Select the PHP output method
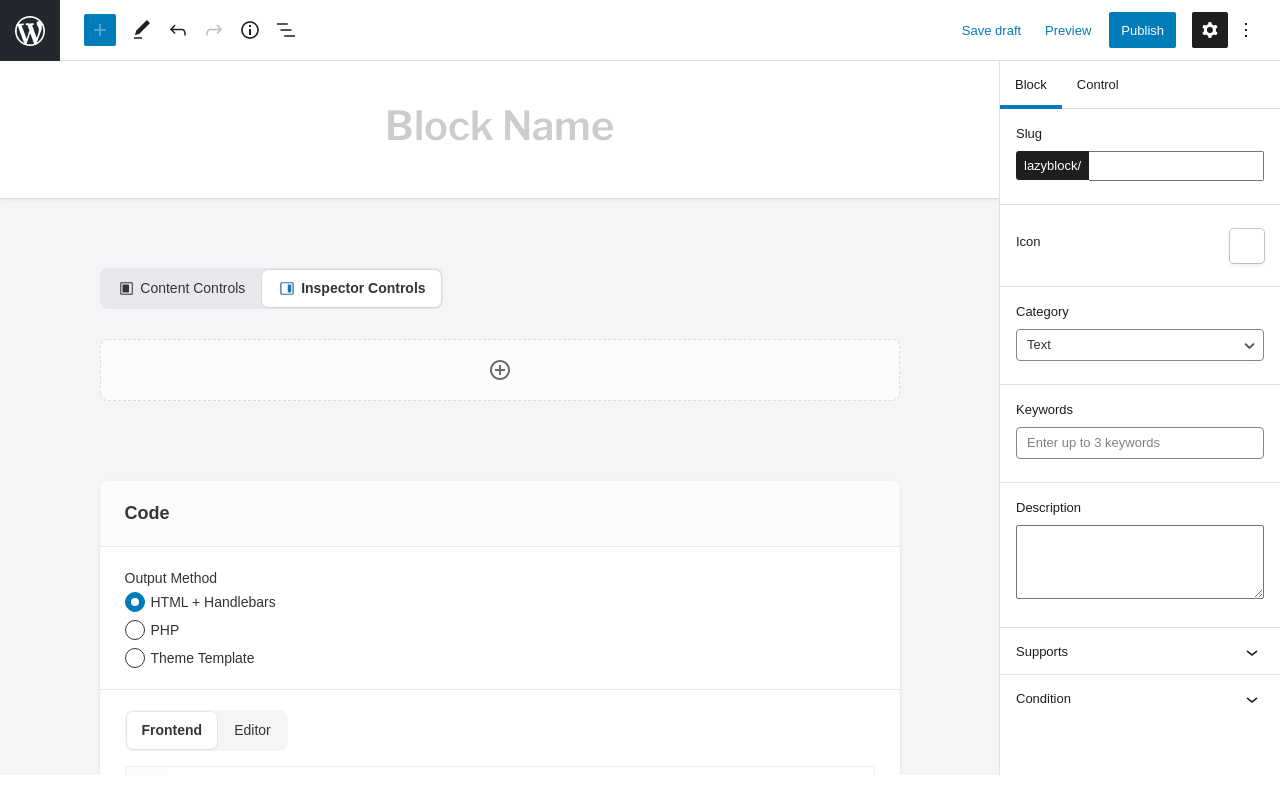The height and width of the screenshot is (800, 1280). pos(135,630)
